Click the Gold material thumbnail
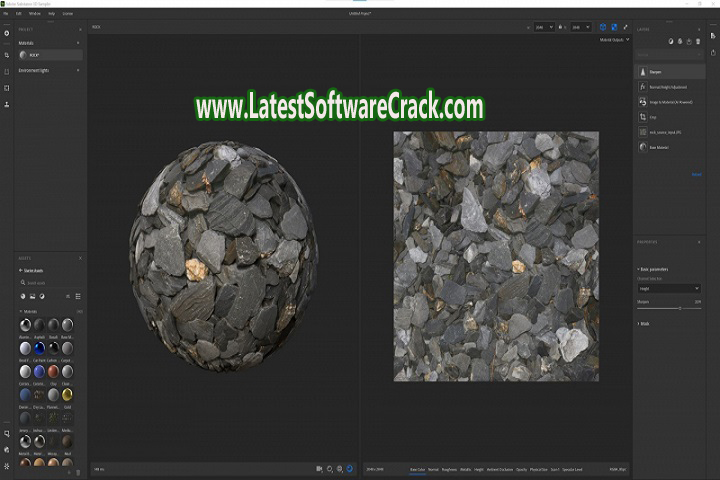The width and height of the screenshot is (720, 480). [68, 395]
